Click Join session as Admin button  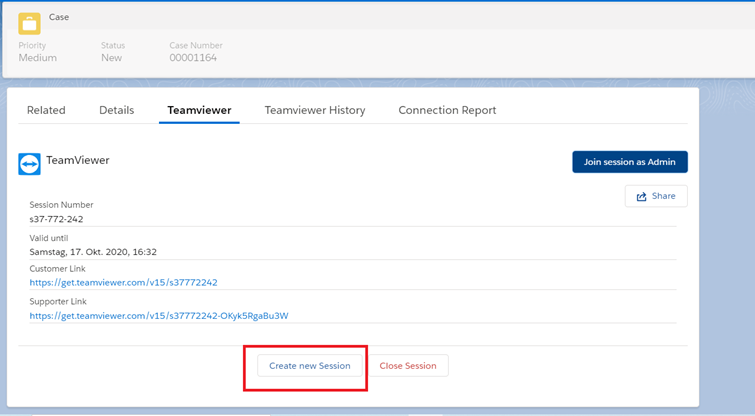tap(630, 162)
